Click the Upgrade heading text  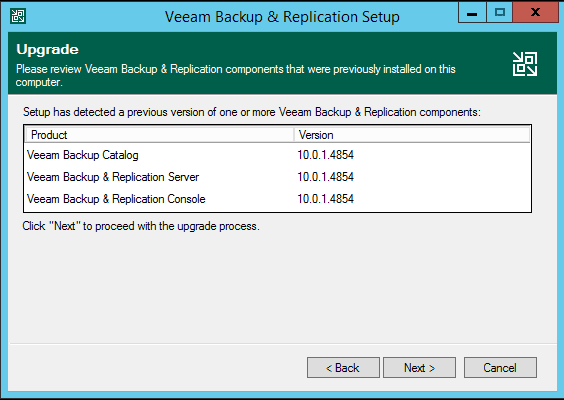pyautogui.click(x=47, y=50)
